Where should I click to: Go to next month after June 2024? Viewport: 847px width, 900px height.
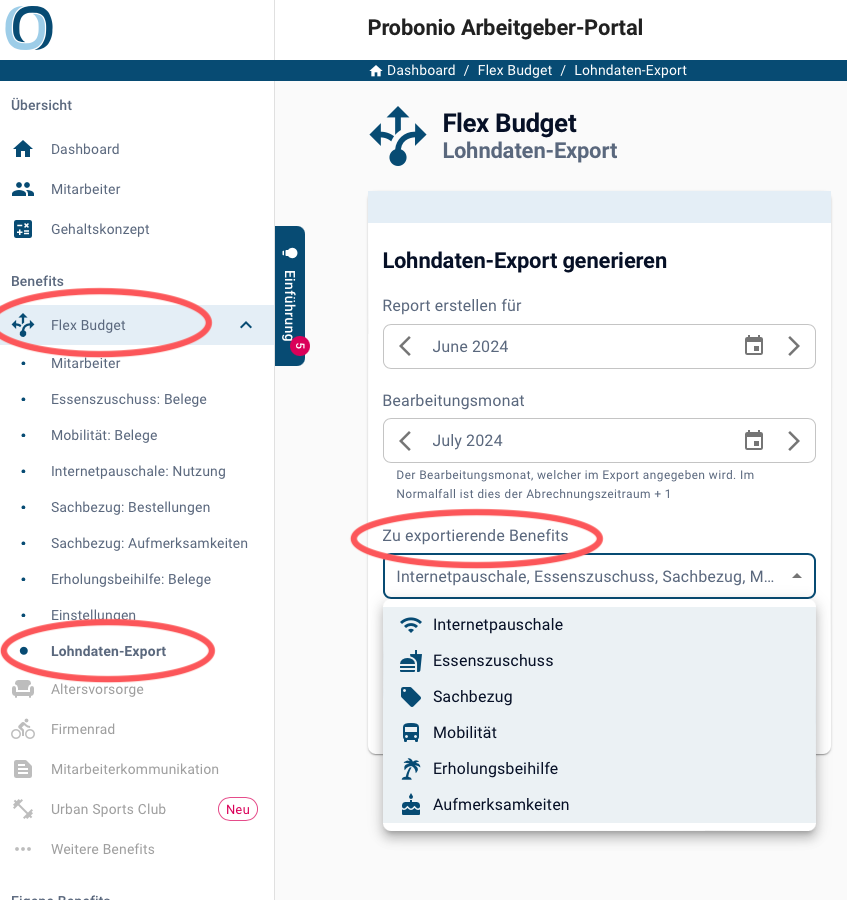[x=794, y=346]
